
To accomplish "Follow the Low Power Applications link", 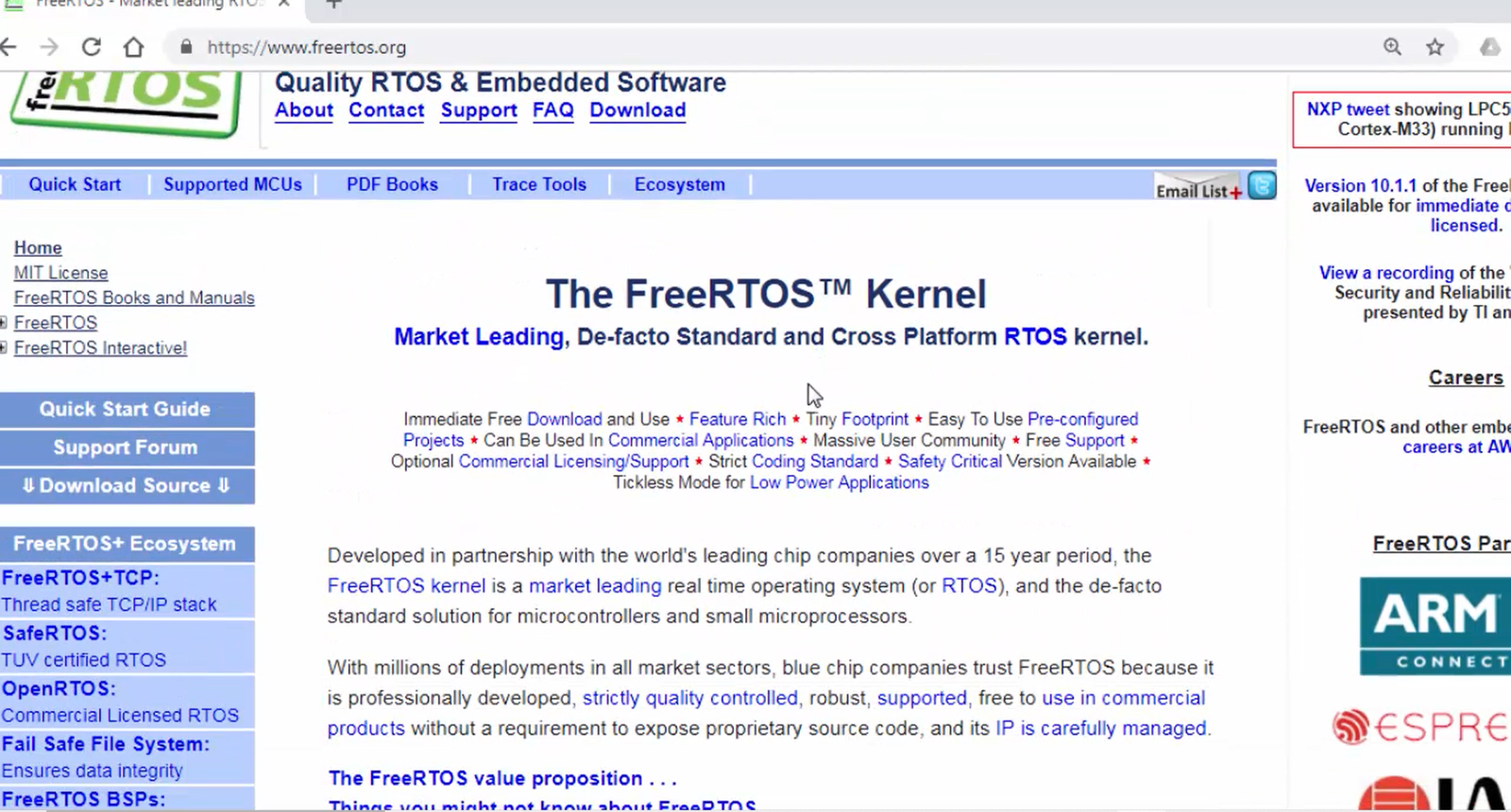I will point(840,482).
